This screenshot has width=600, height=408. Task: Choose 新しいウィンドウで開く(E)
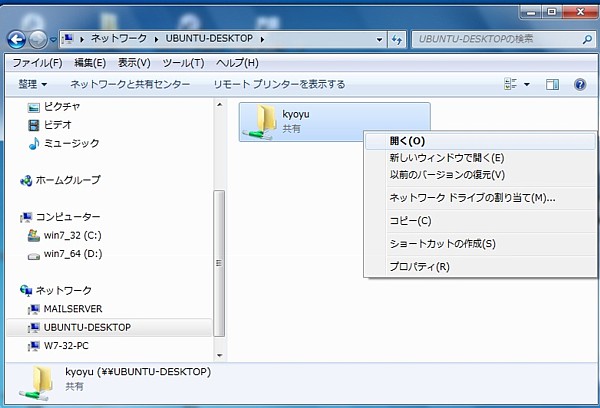pos(480,158)
